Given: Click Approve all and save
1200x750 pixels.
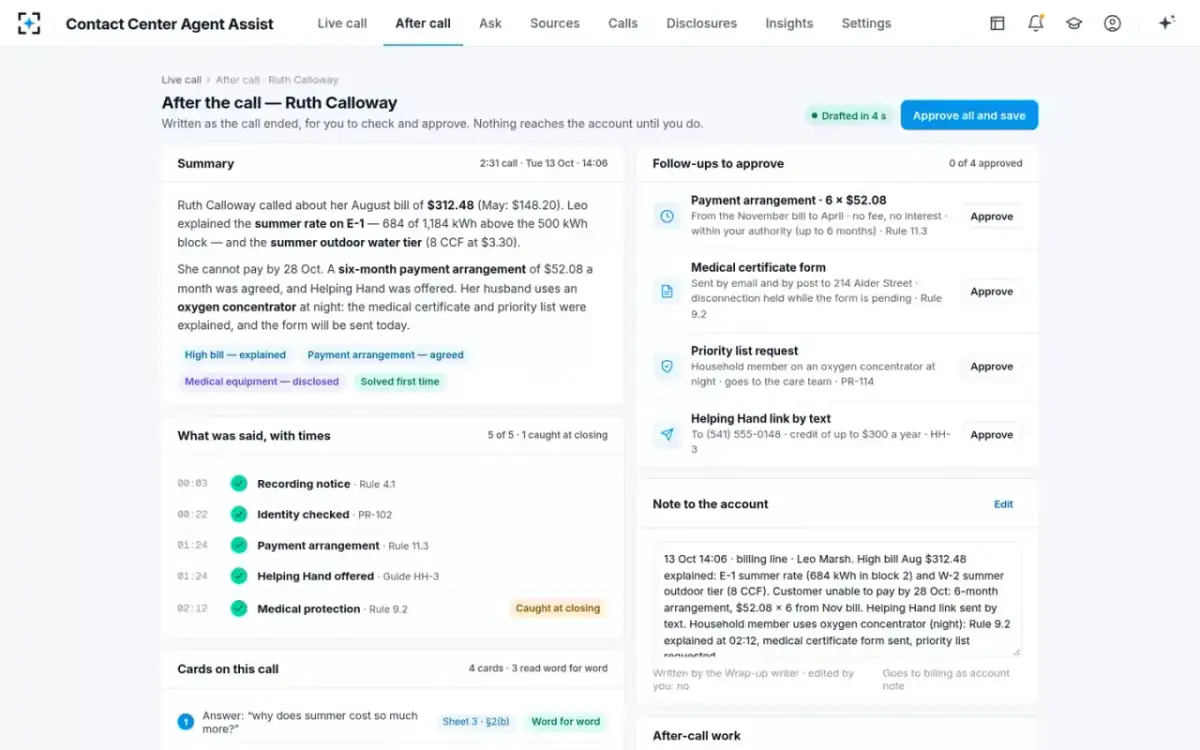Looking at the screenshot, I should (969, 115).
